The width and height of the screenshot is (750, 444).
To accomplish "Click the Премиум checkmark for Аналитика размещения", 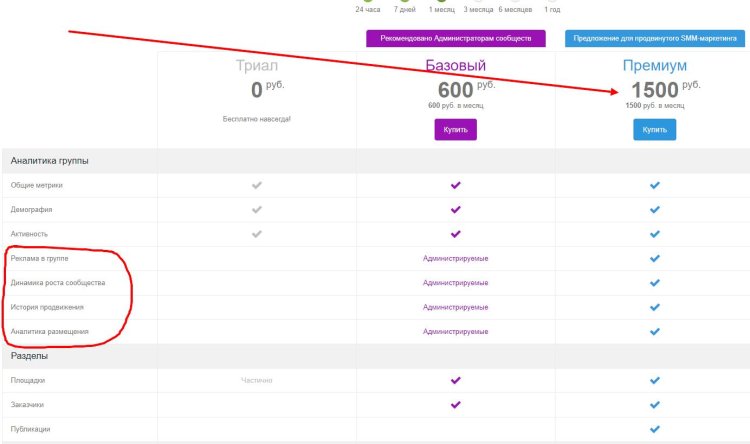I will point(654,331).
